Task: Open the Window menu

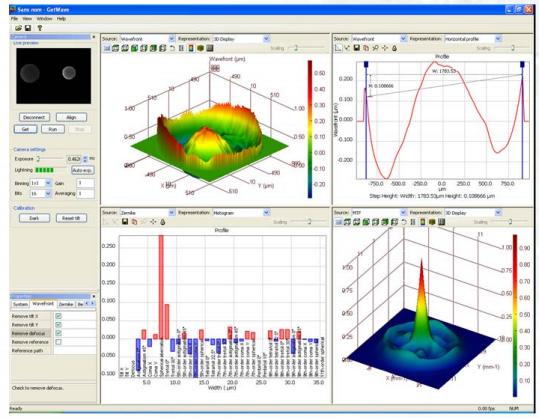Action: (44, 19)
